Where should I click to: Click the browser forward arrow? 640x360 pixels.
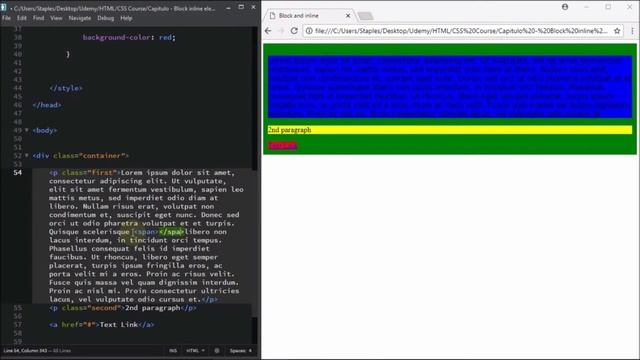pos(281,31)
